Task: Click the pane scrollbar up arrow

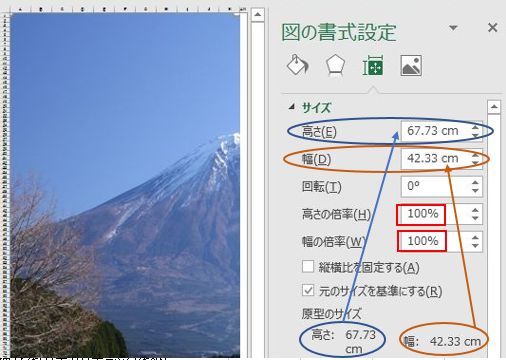Action: coord(494,107)
